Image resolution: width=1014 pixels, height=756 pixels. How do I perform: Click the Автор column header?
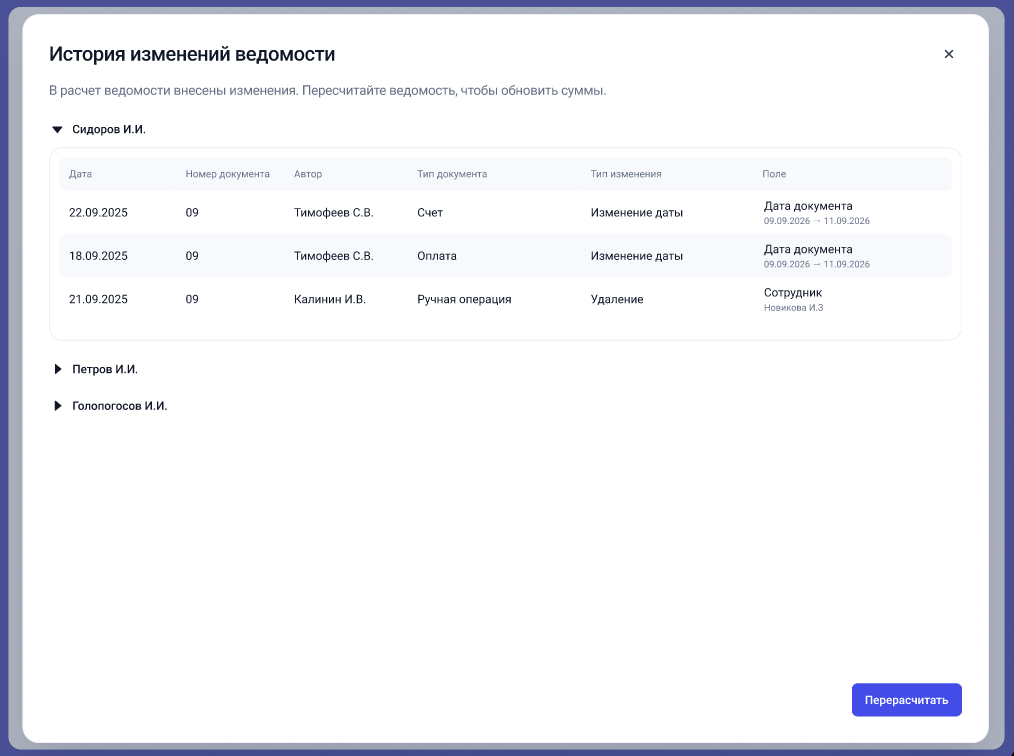[308, 174]
